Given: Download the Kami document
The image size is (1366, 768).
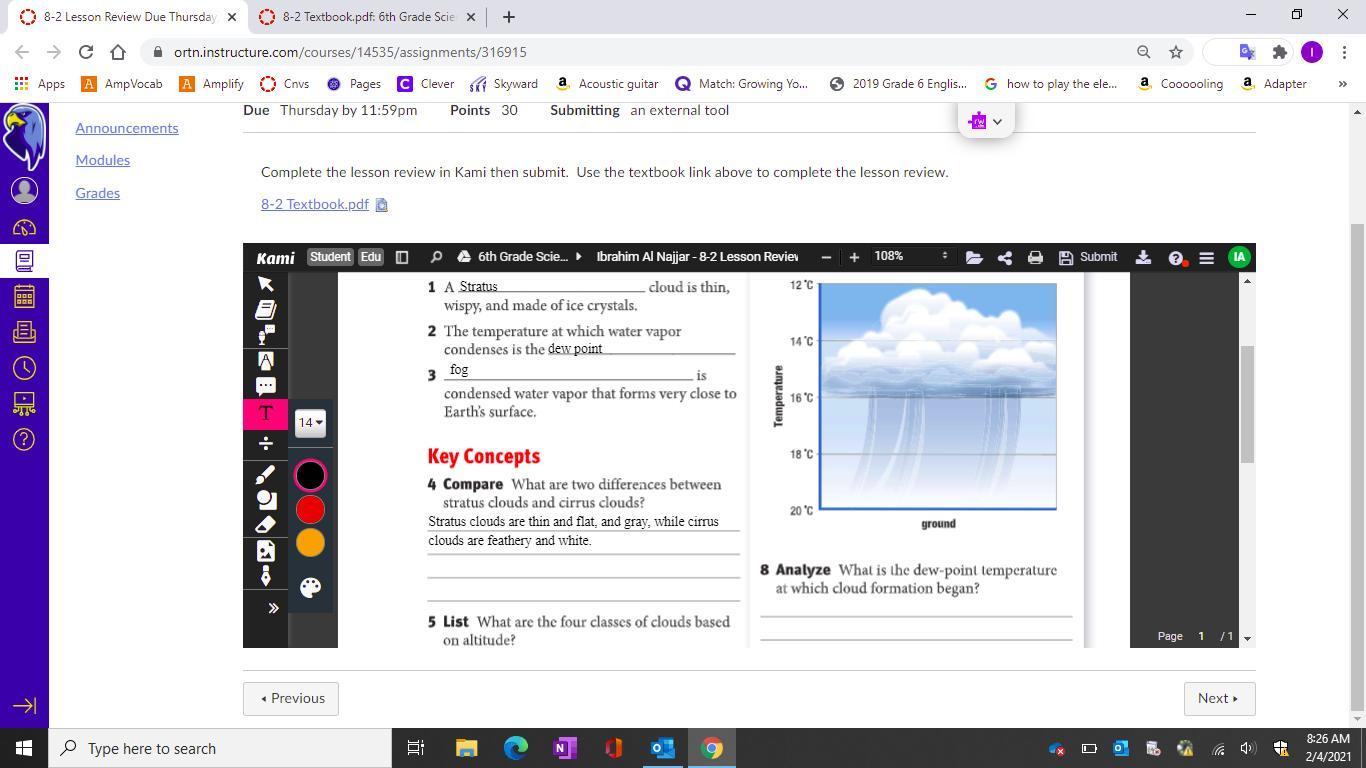Looking at the screenshot, I should (x=1143, y=257).
